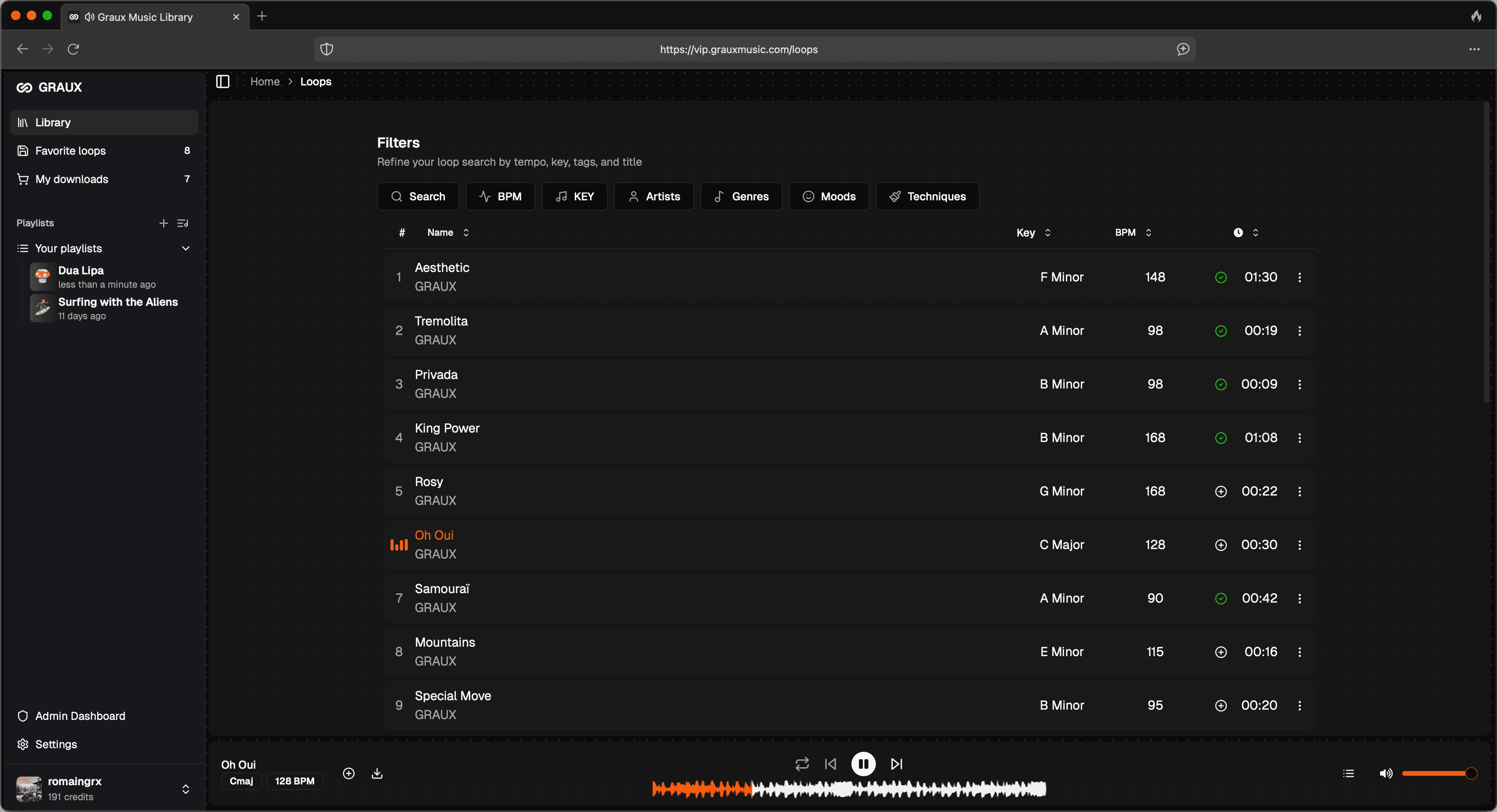Create new playlist with plus icon
The height and width of the screenshot is (812, 1497).
coord(163,223)
